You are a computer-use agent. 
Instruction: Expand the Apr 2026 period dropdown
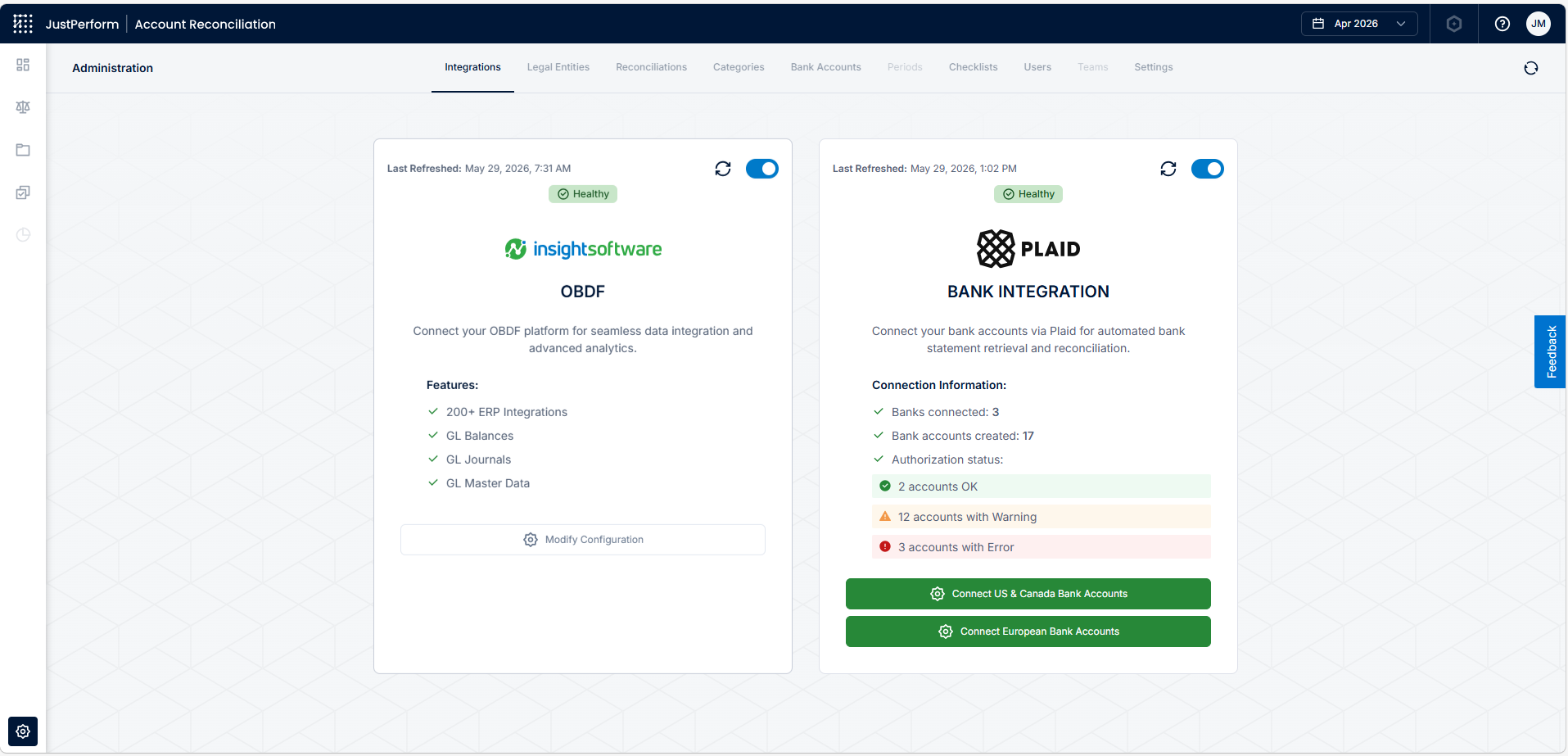(1359, 24)
